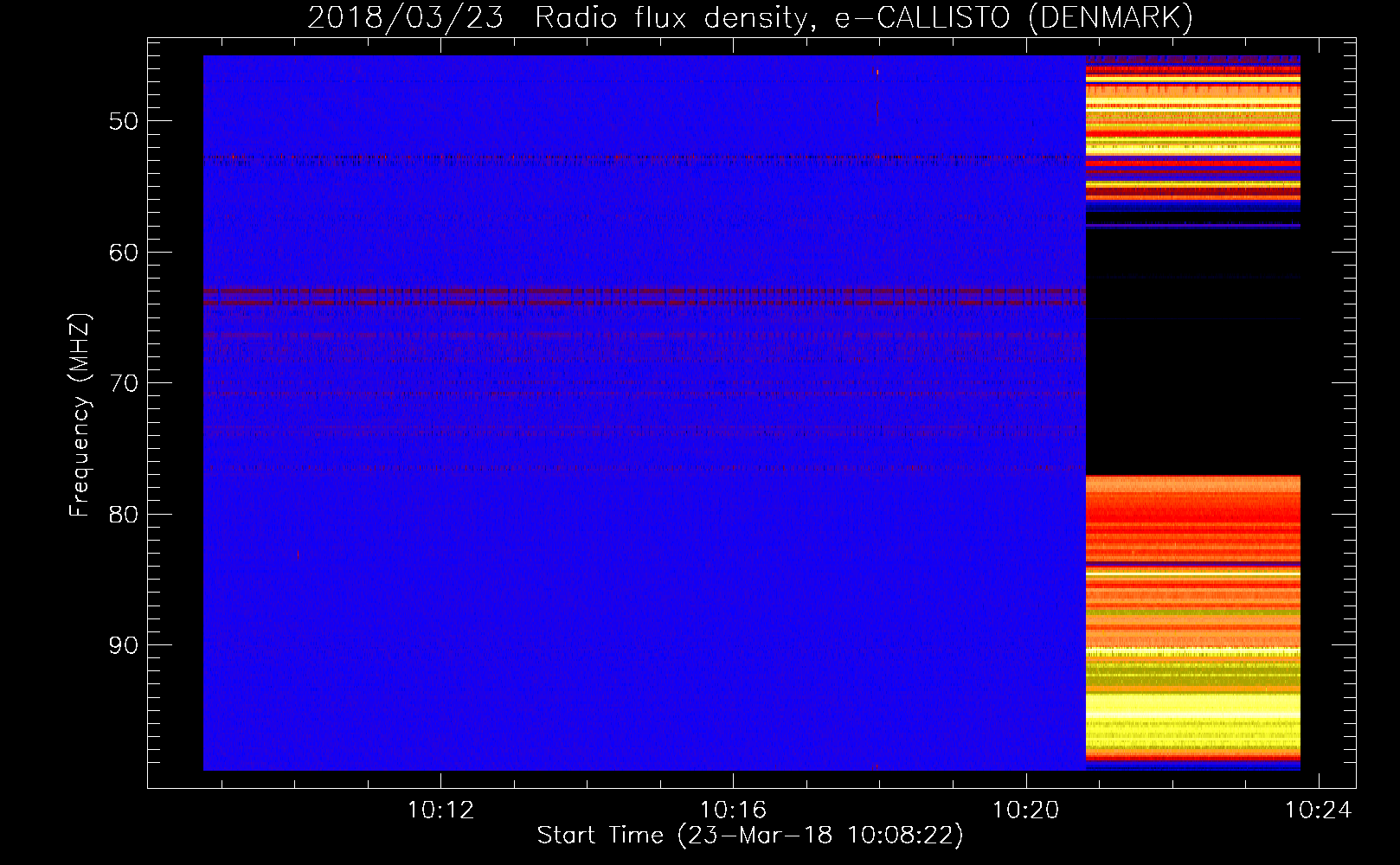Click the 60 frequency tick label
Viewport: 1400px width, 865px height.
click(x=124, y=253)
